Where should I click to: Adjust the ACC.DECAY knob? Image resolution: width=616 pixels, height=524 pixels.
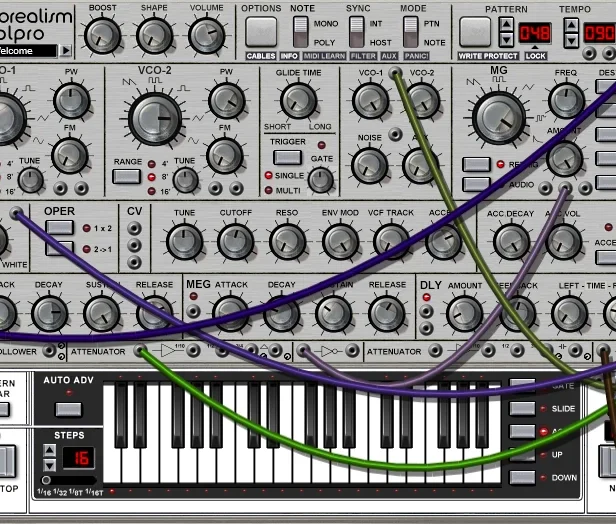511,242
